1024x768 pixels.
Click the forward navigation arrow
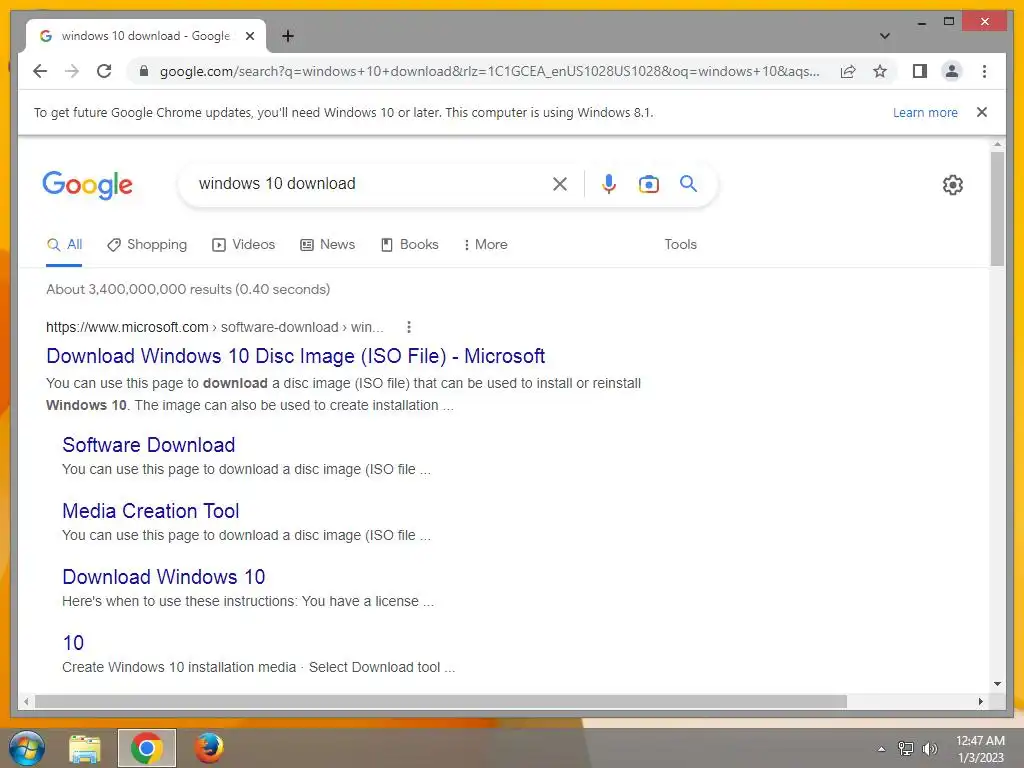point(72,71)
